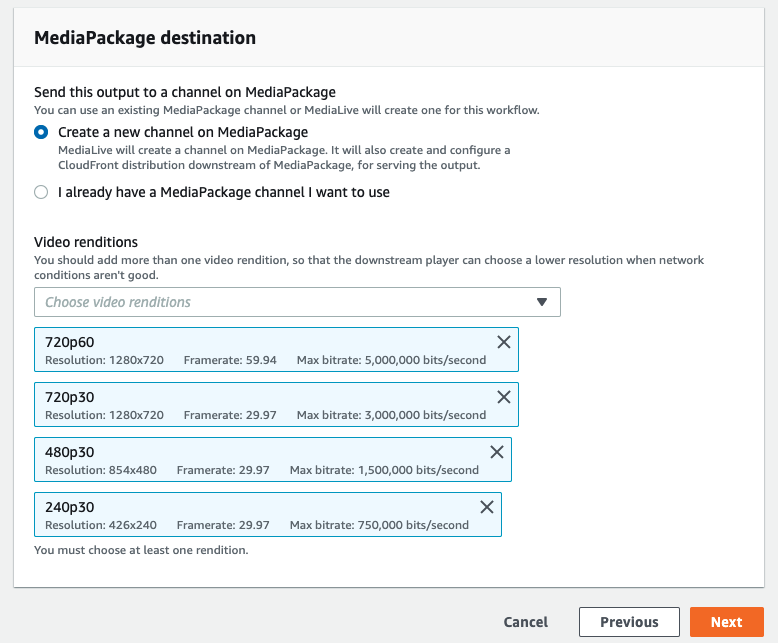Select I already have a MediaPackage channel
The image size is (778, 643).
[x=41, y=192]
